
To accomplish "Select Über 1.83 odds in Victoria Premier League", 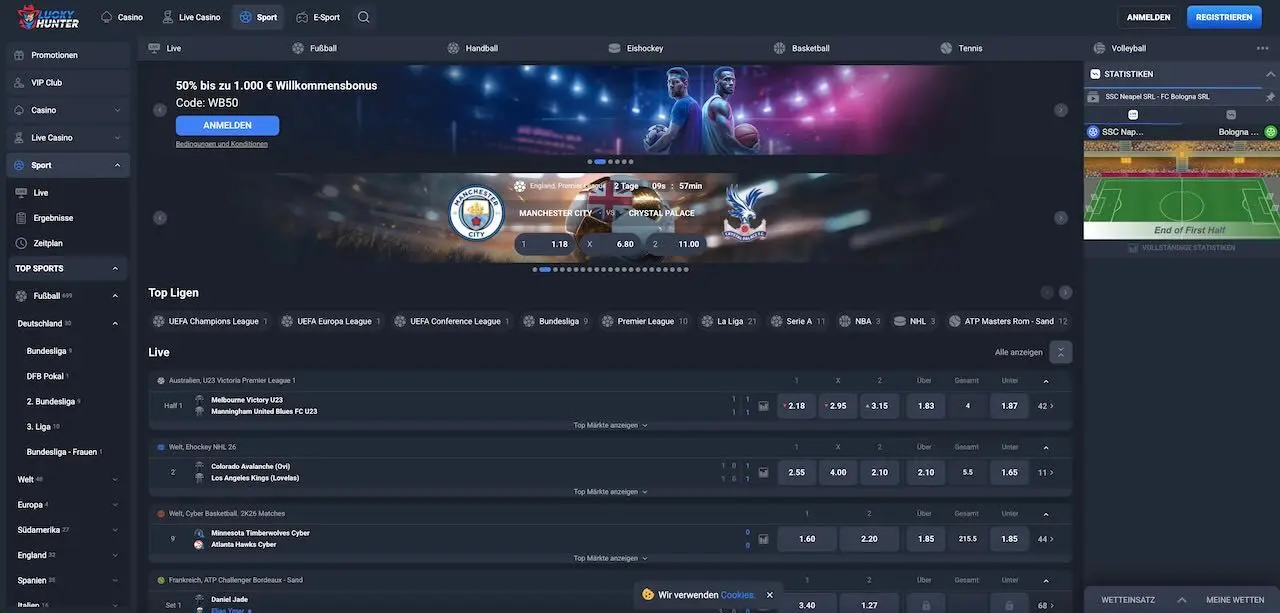I will pyautogui.click(x=926, y=406).
